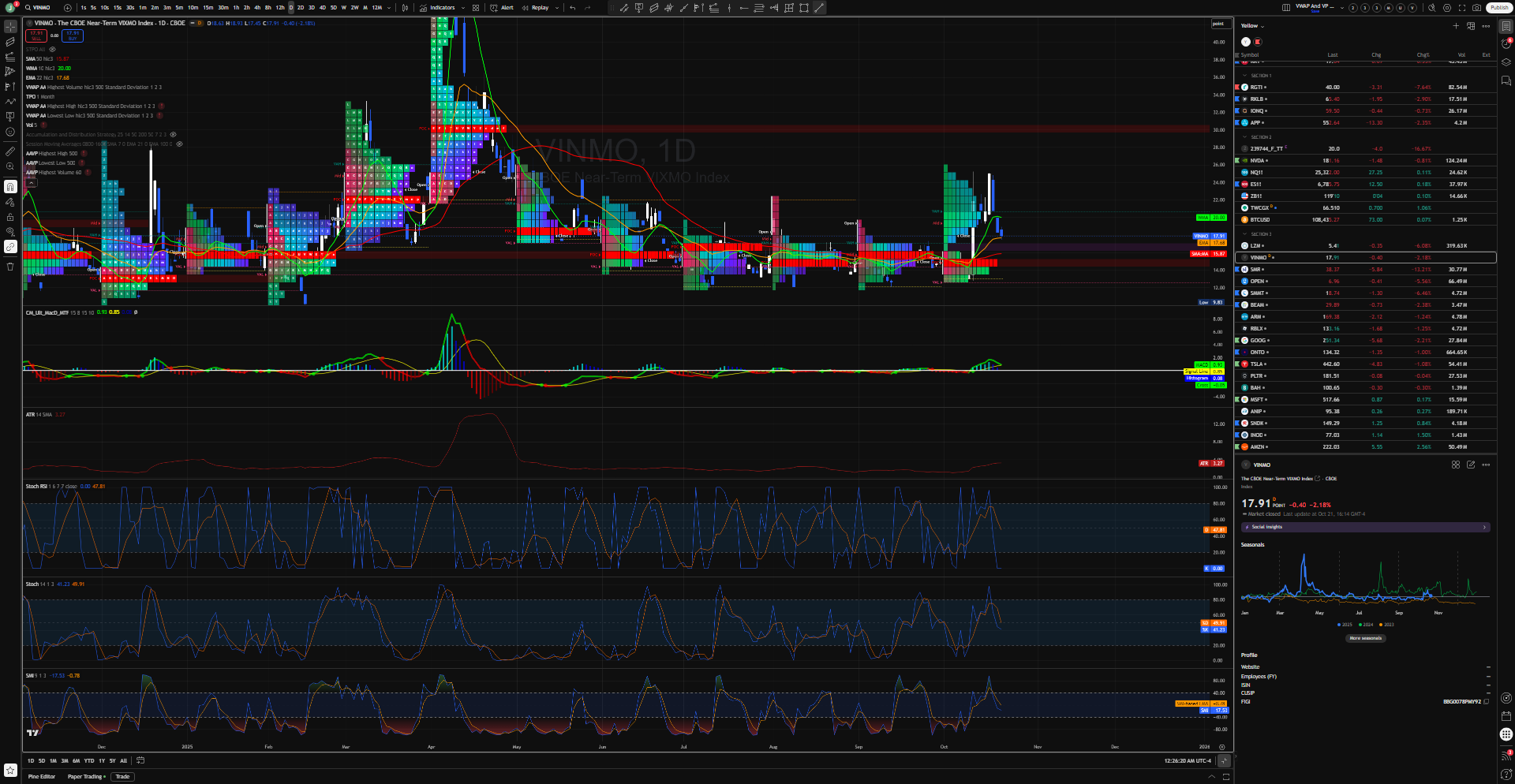This screenshot has width=1515, height=784.
Task: Open the object tree layers icon
Action: pyautogui.click(x=1506, y=62)
